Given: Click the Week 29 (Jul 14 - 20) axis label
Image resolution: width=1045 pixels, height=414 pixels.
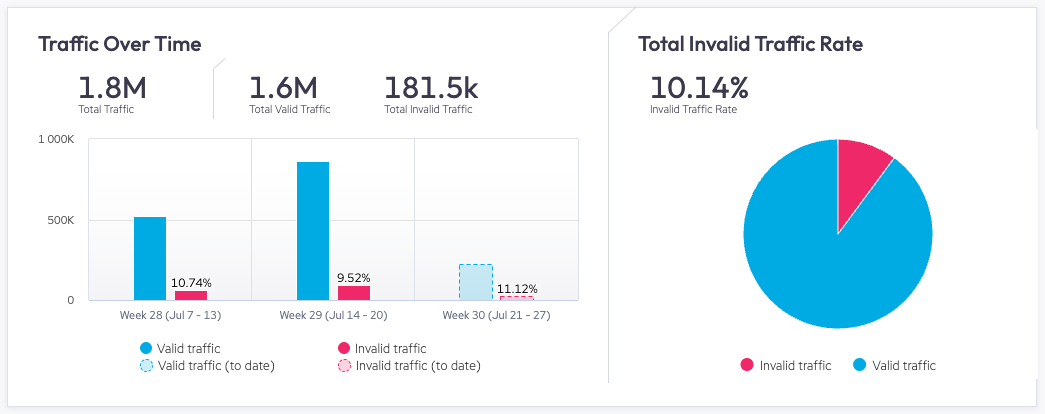Looking at the screenshot, I should [333, 316].
